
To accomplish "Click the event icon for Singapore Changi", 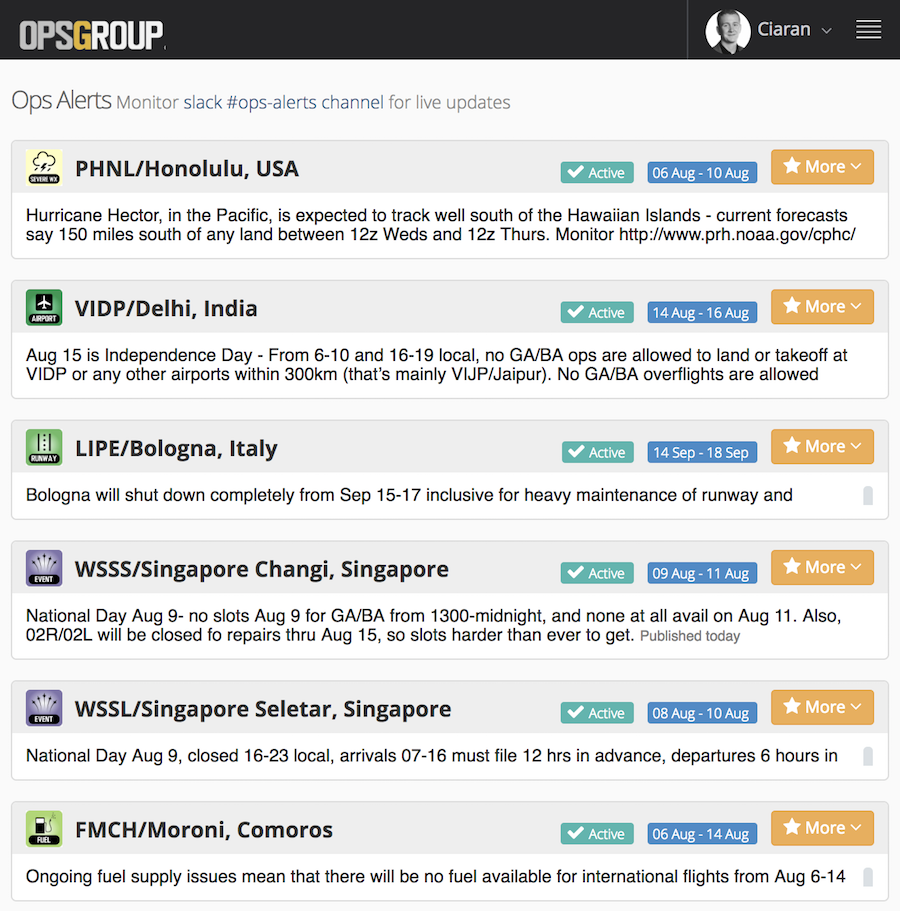I will coord(44,569).
